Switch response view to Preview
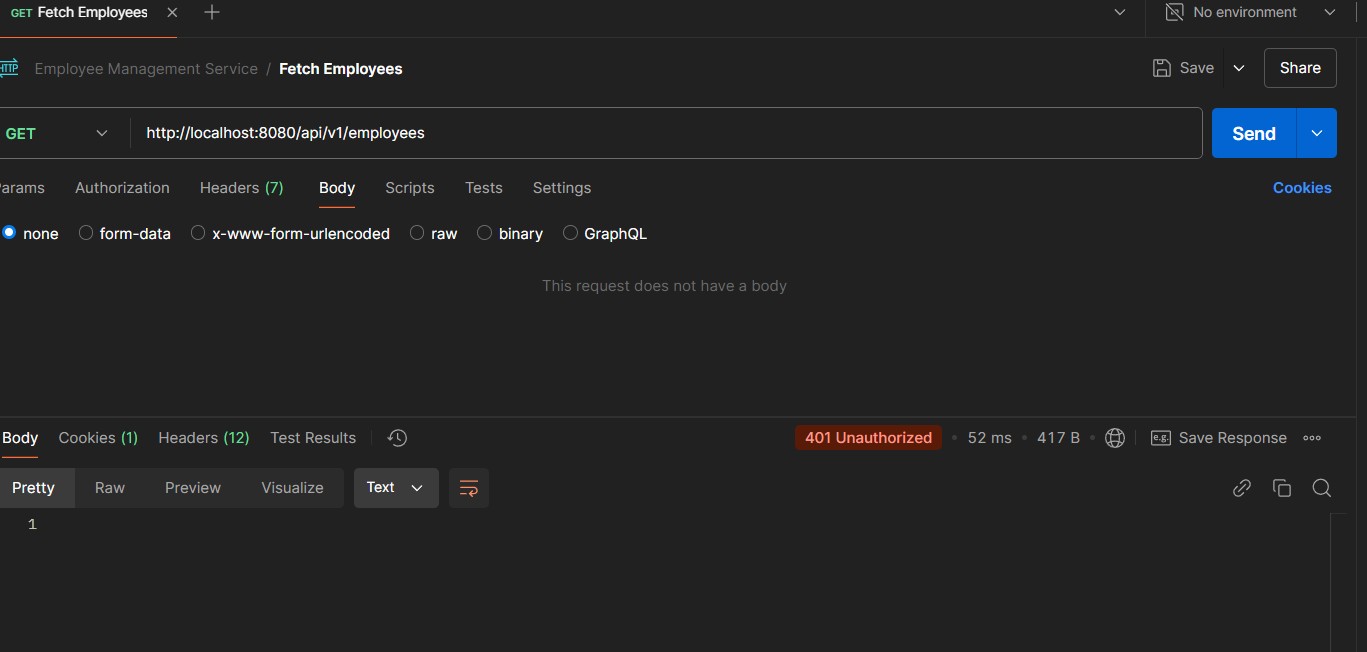Image resolution: width=1367 pixels, height=652 pixels. 193,488
